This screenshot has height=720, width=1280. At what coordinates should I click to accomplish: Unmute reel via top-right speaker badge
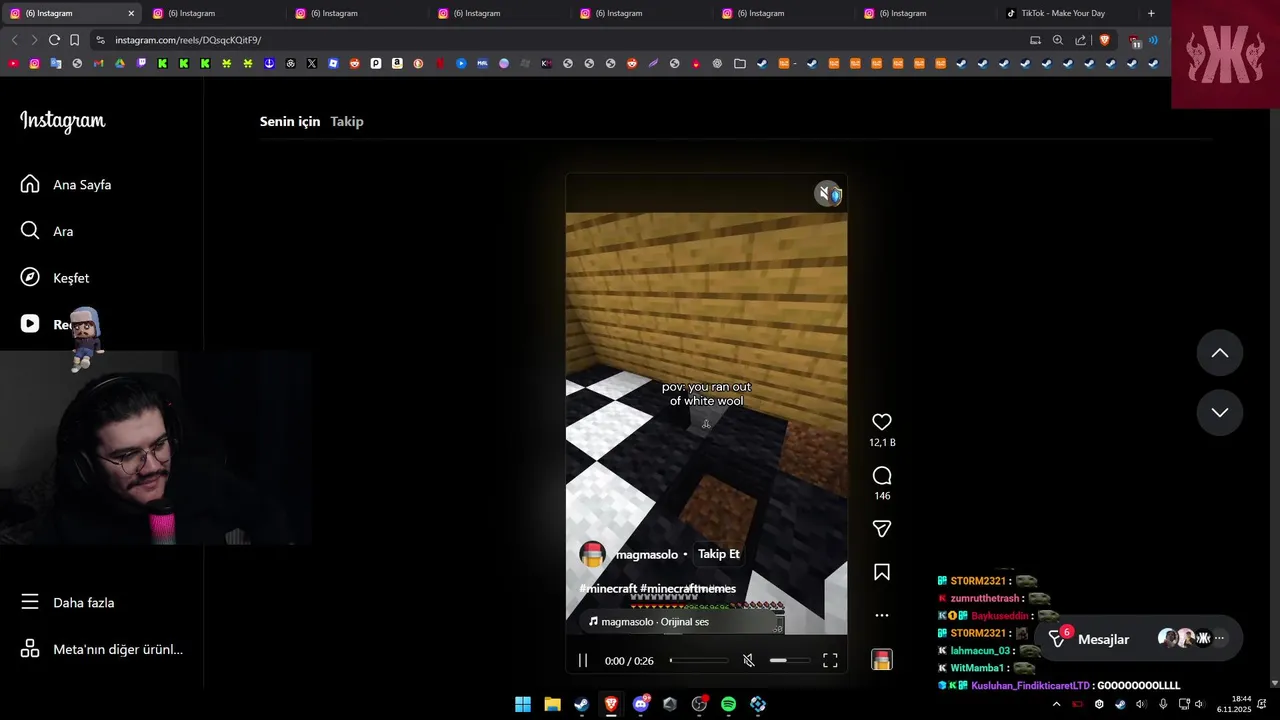tap(828, 194)
